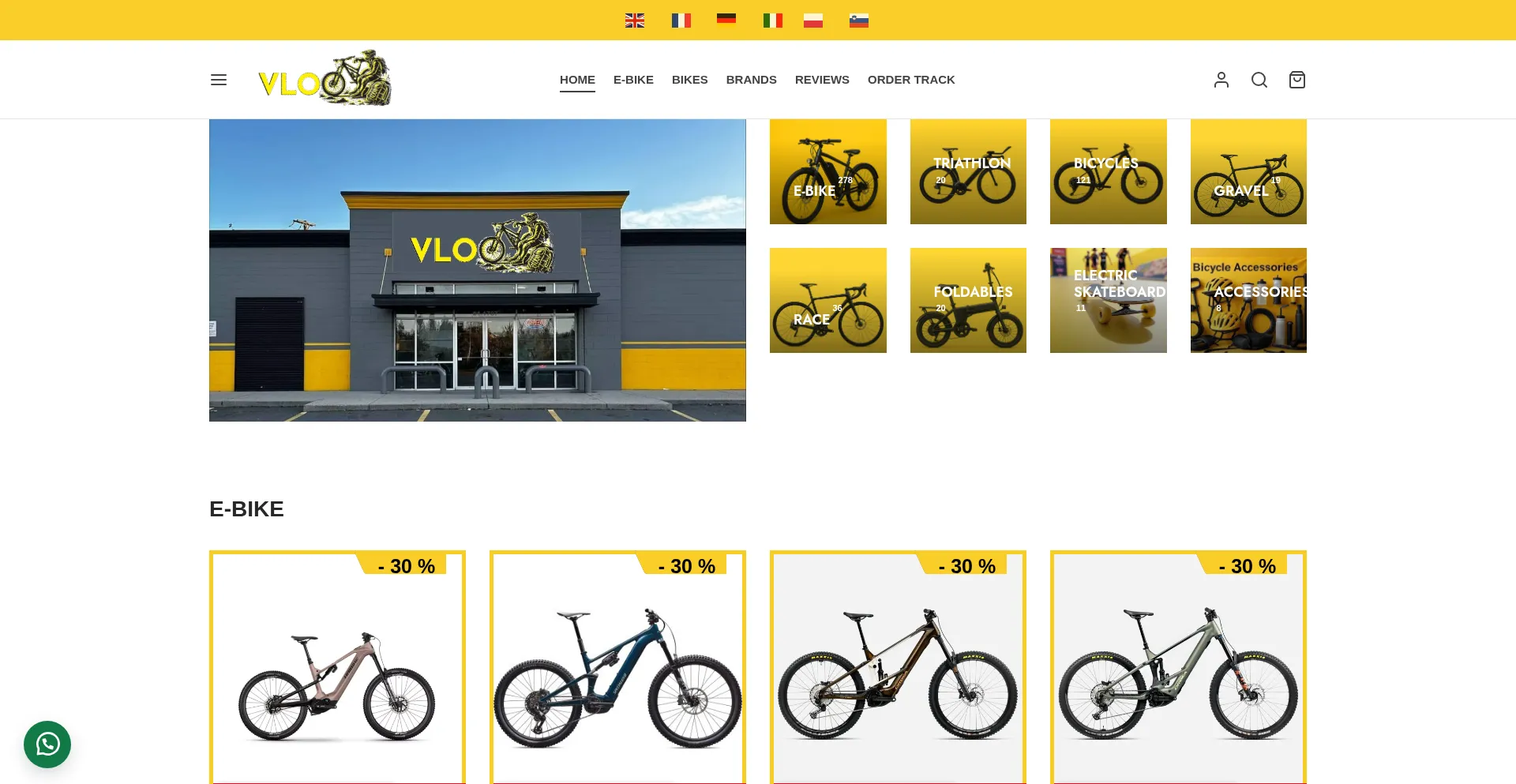Open ORDER TRACK link
Viewport: 1516px width, 784px height.
pyautogui.click(x=911, y=80)
